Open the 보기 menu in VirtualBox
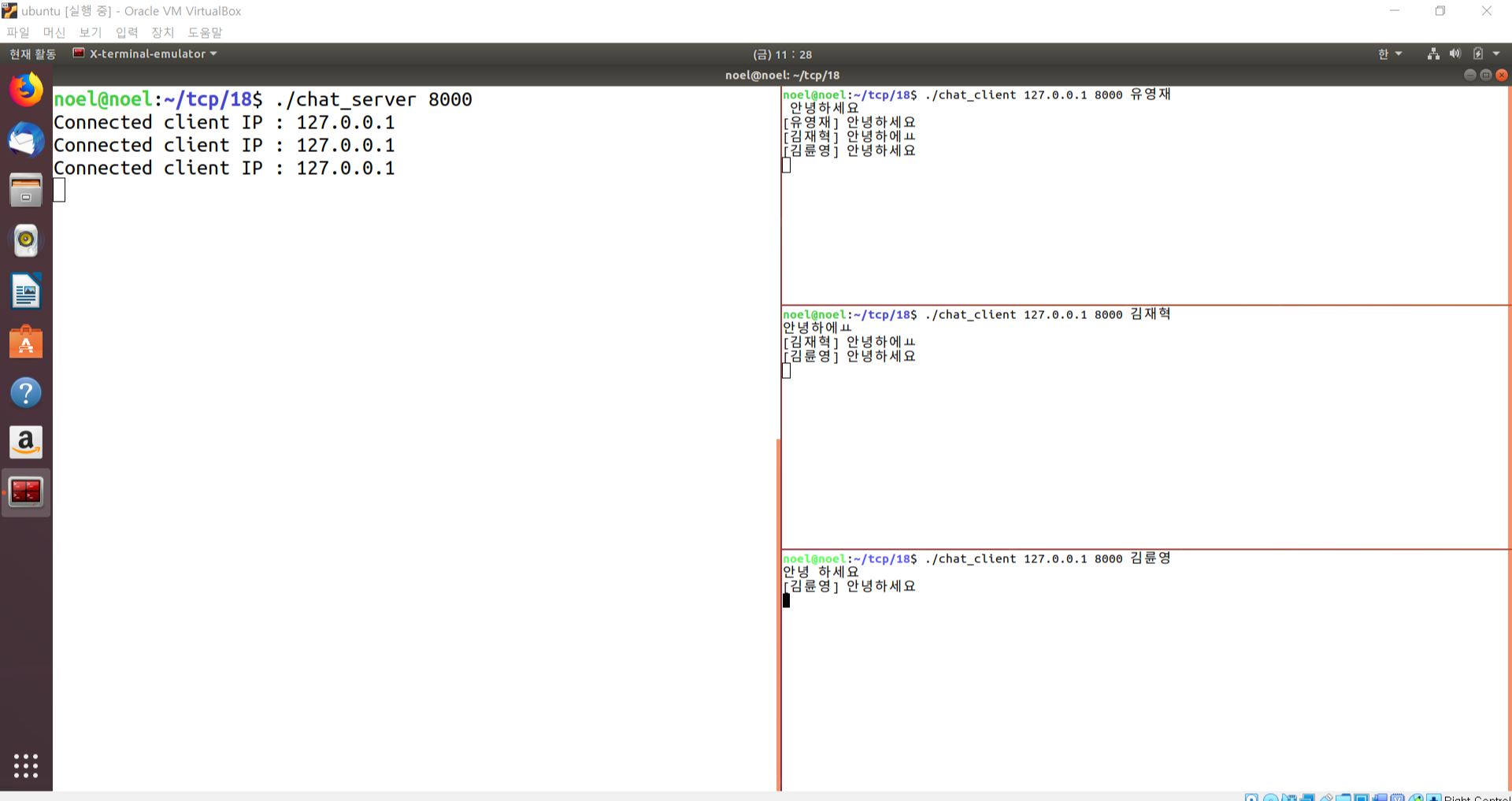The height and width of the screenshot is (801, 1512). click(90, 32)
